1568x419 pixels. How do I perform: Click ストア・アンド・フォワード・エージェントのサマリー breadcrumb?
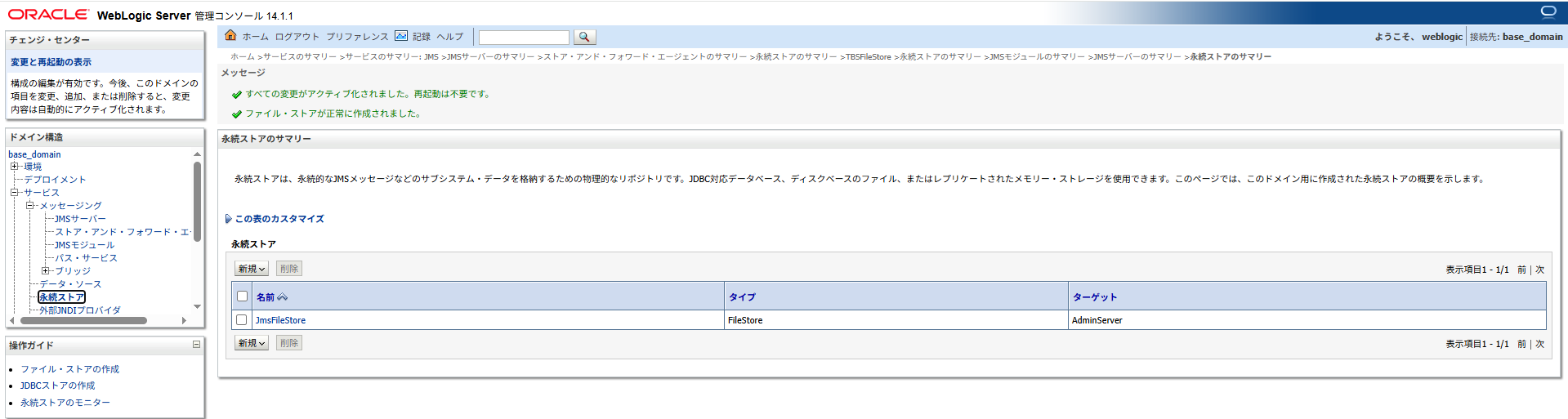pos(645,57)
